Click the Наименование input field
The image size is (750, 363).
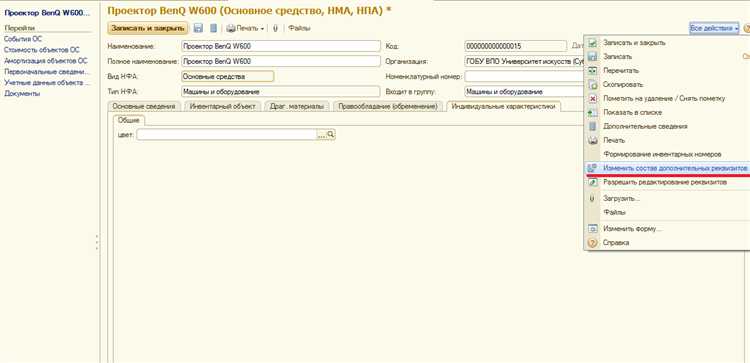[281, 46]
